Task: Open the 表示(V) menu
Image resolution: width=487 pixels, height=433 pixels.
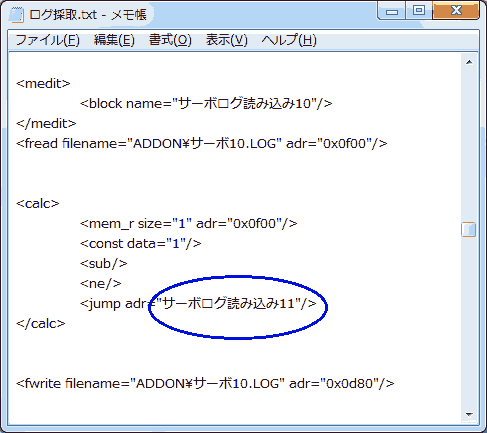Action: coord(227,40)
